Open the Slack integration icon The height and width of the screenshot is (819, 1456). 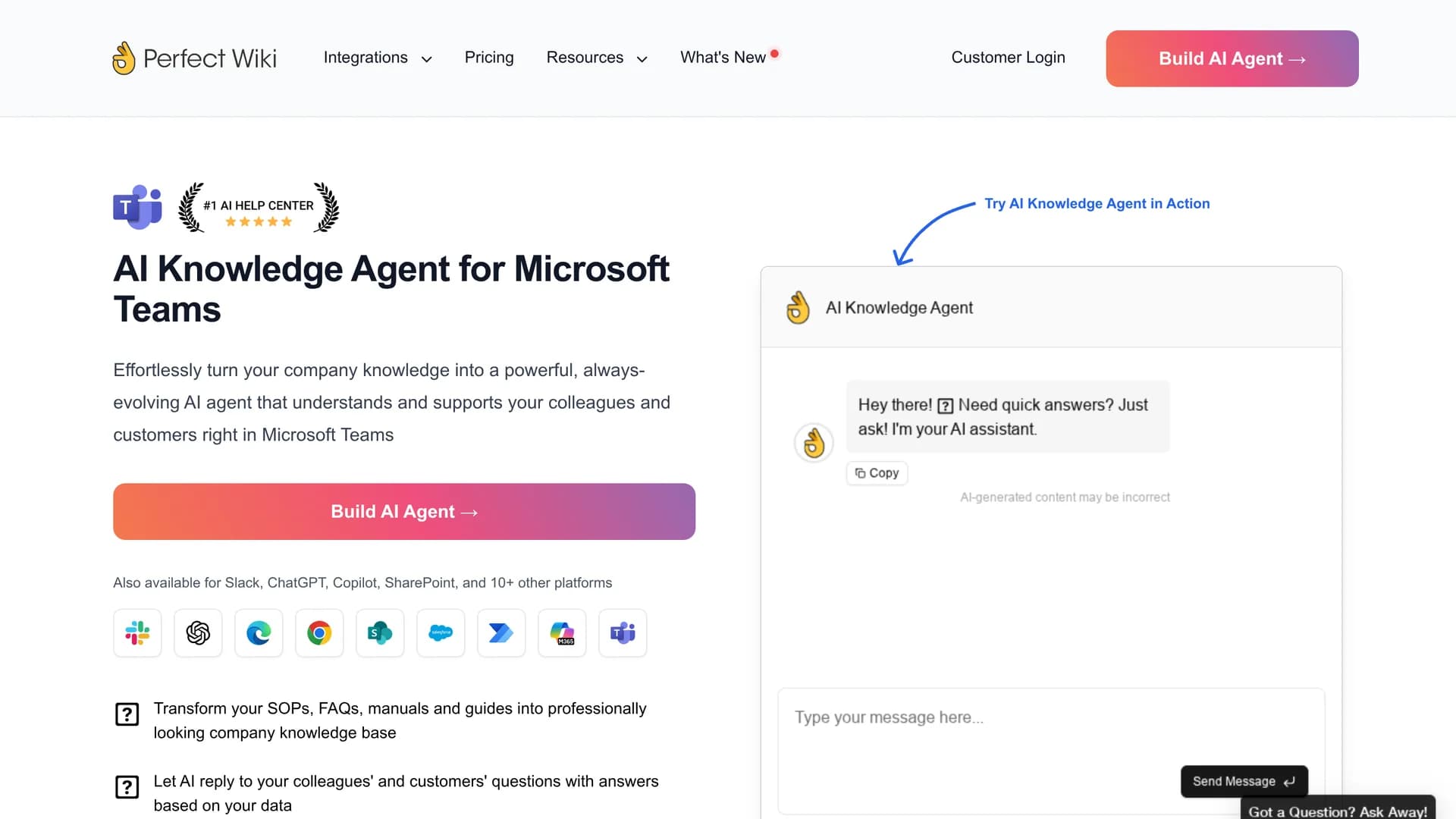pos(137,632)
